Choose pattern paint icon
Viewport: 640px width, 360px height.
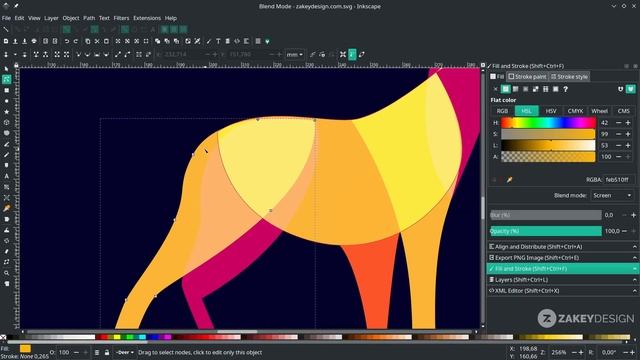coord(546,89)
